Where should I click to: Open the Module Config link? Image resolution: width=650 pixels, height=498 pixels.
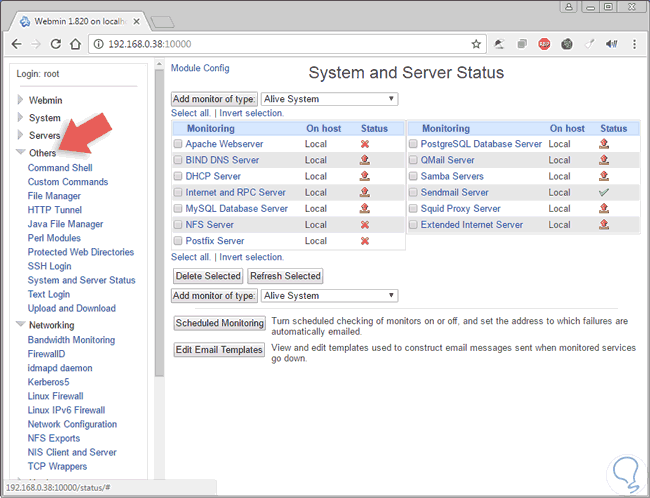(x=200, y=68)
